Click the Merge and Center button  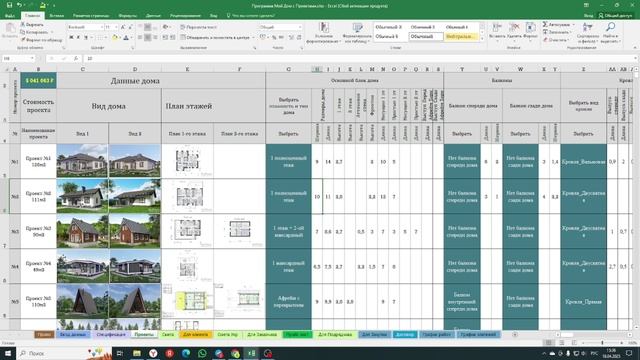click(x=215, y=38)
